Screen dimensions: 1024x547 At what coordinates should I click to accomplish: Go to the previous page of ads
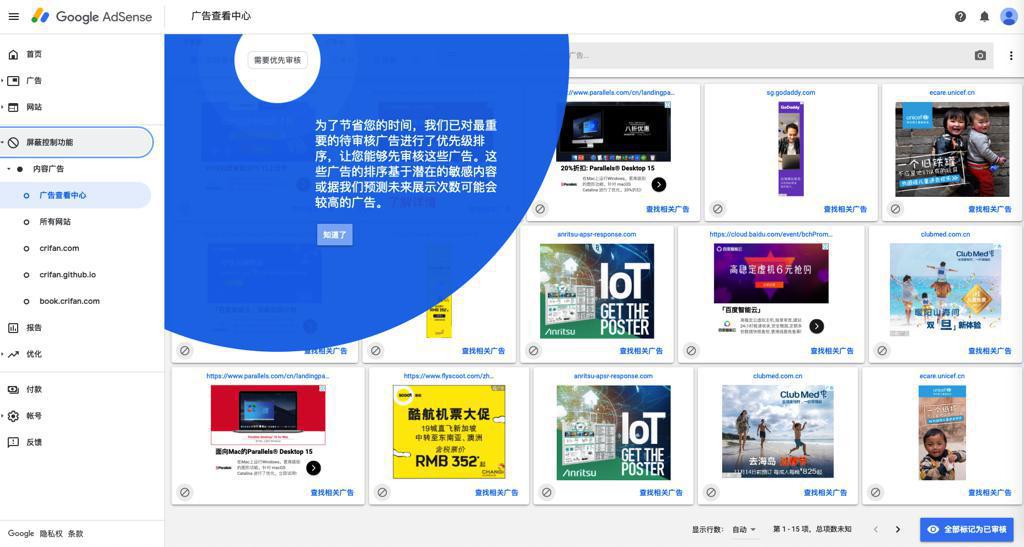(x=875, y=529)
